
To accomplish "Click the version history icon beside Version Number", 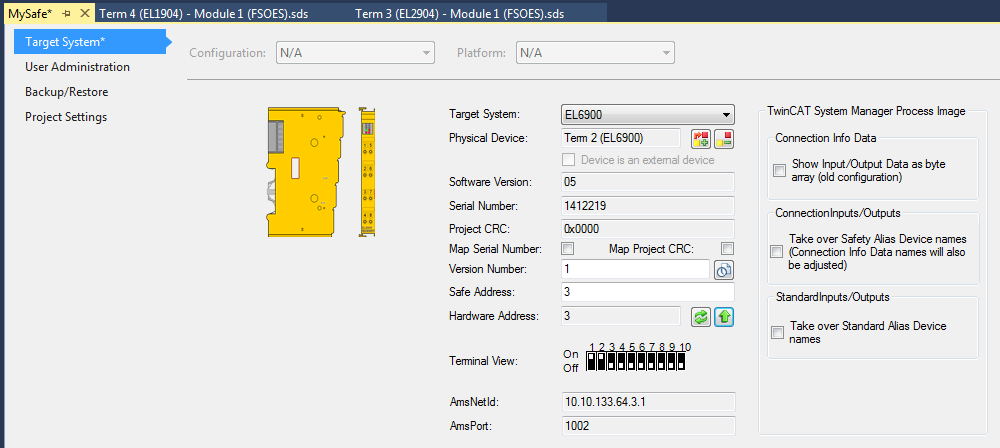I will pyautogui.click(x=724, y=269).
